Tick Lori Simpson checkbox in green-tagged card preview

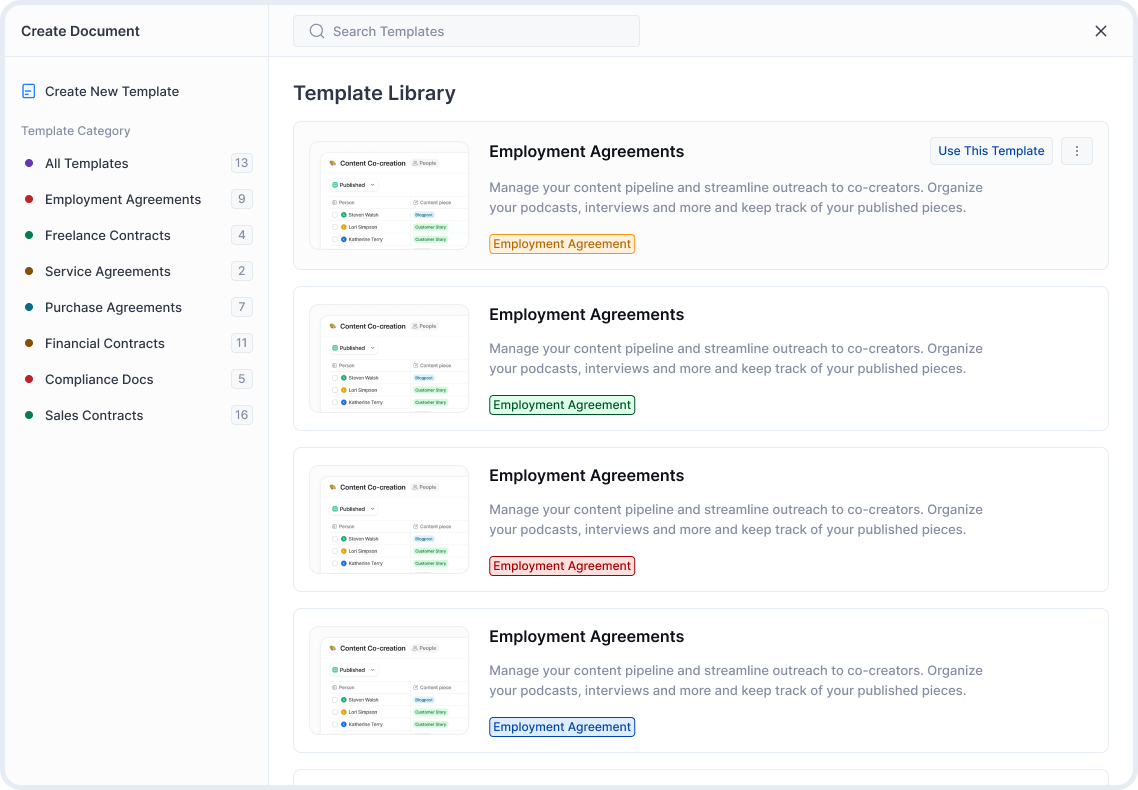335,390
